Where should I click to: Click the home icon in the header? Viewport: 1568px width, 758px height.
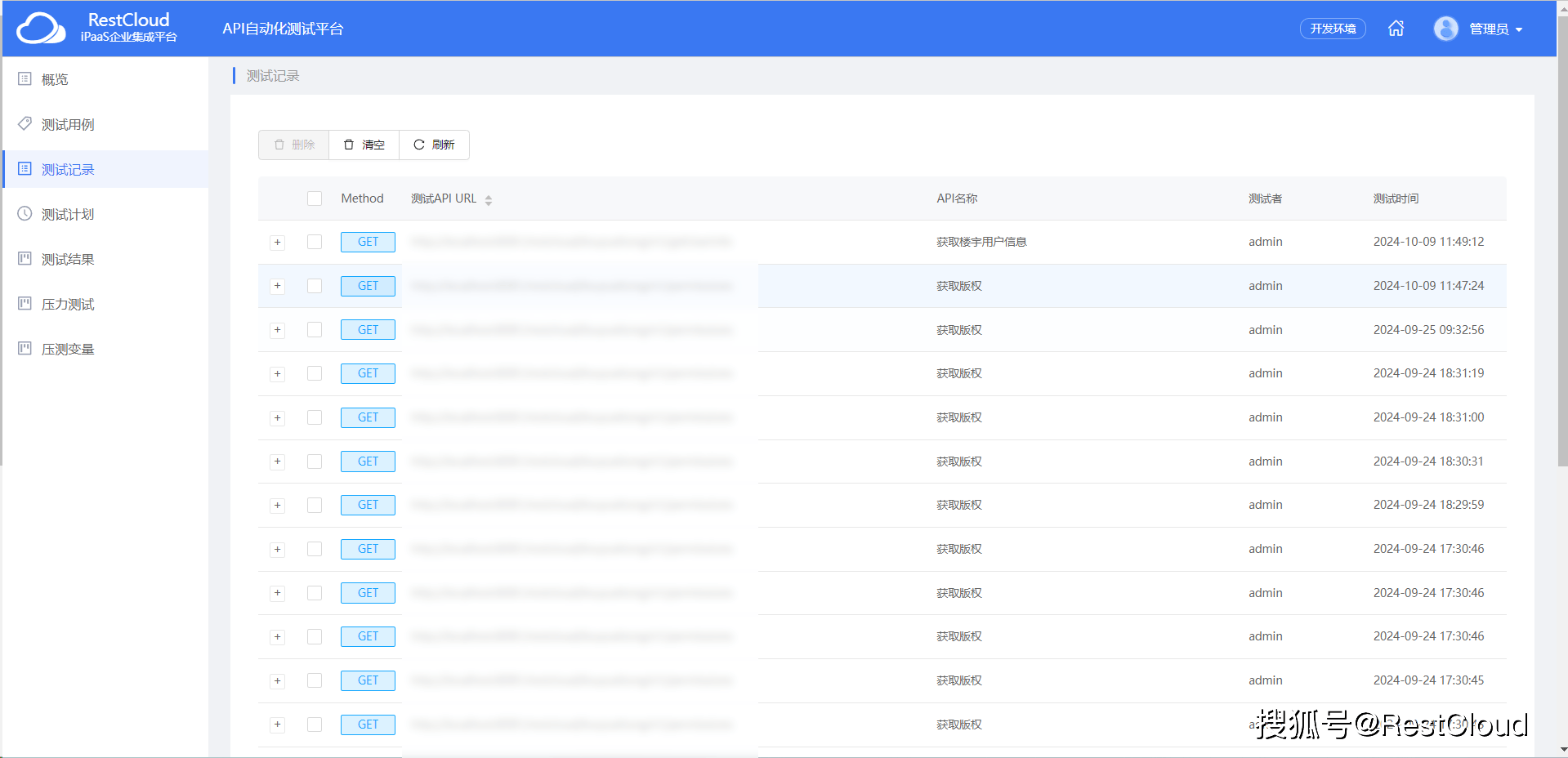(1396, 29)
